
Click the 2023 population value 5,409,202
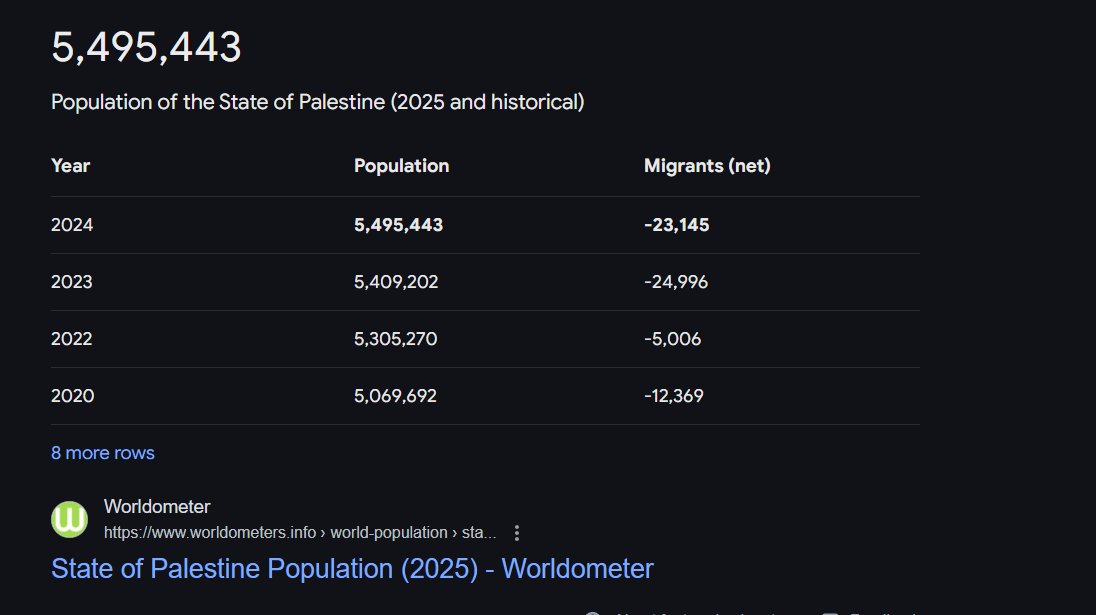(396, 282)
